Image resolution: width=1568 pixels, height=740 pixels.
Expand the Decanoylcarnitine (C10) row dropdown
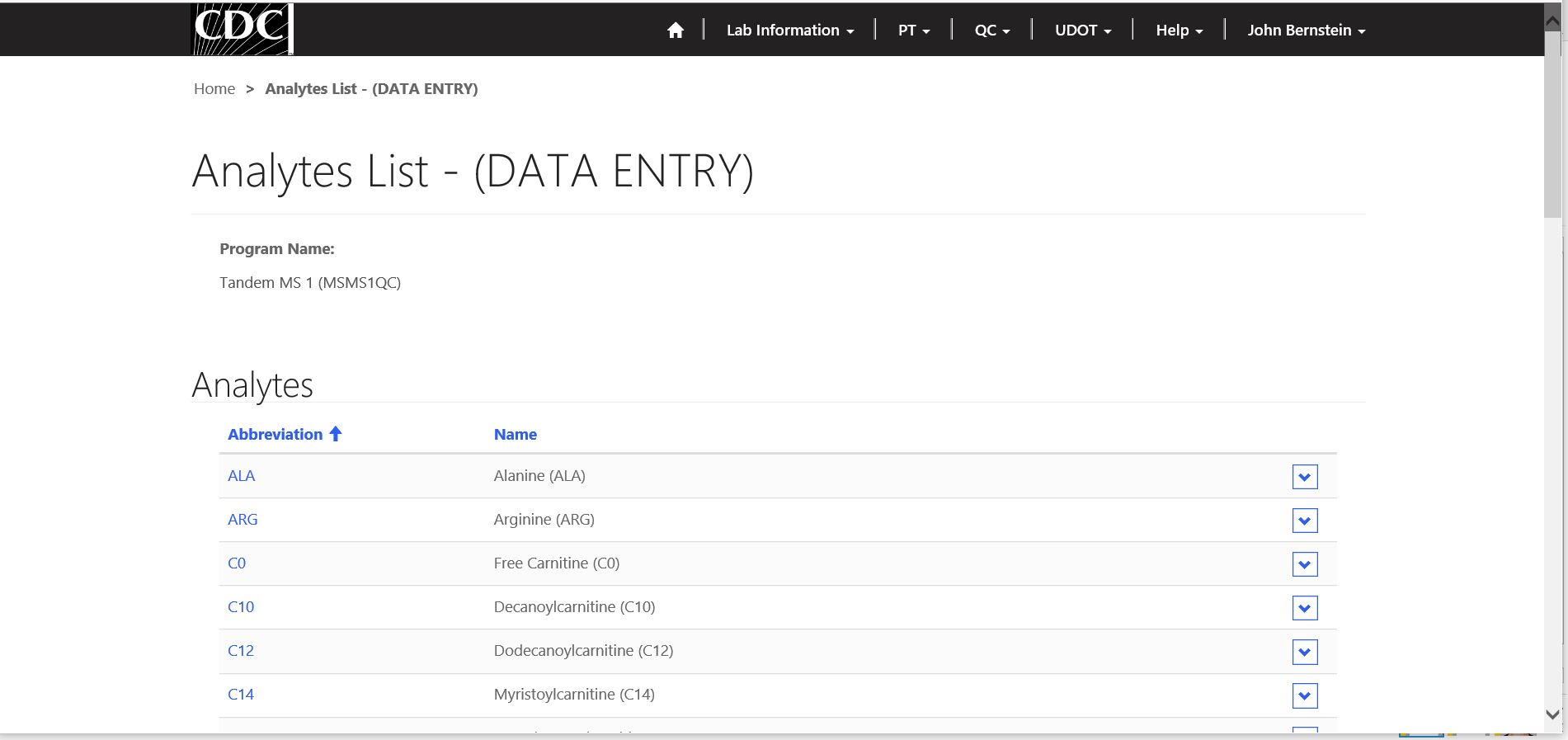pyautogui.click(x=1304, y=608)
